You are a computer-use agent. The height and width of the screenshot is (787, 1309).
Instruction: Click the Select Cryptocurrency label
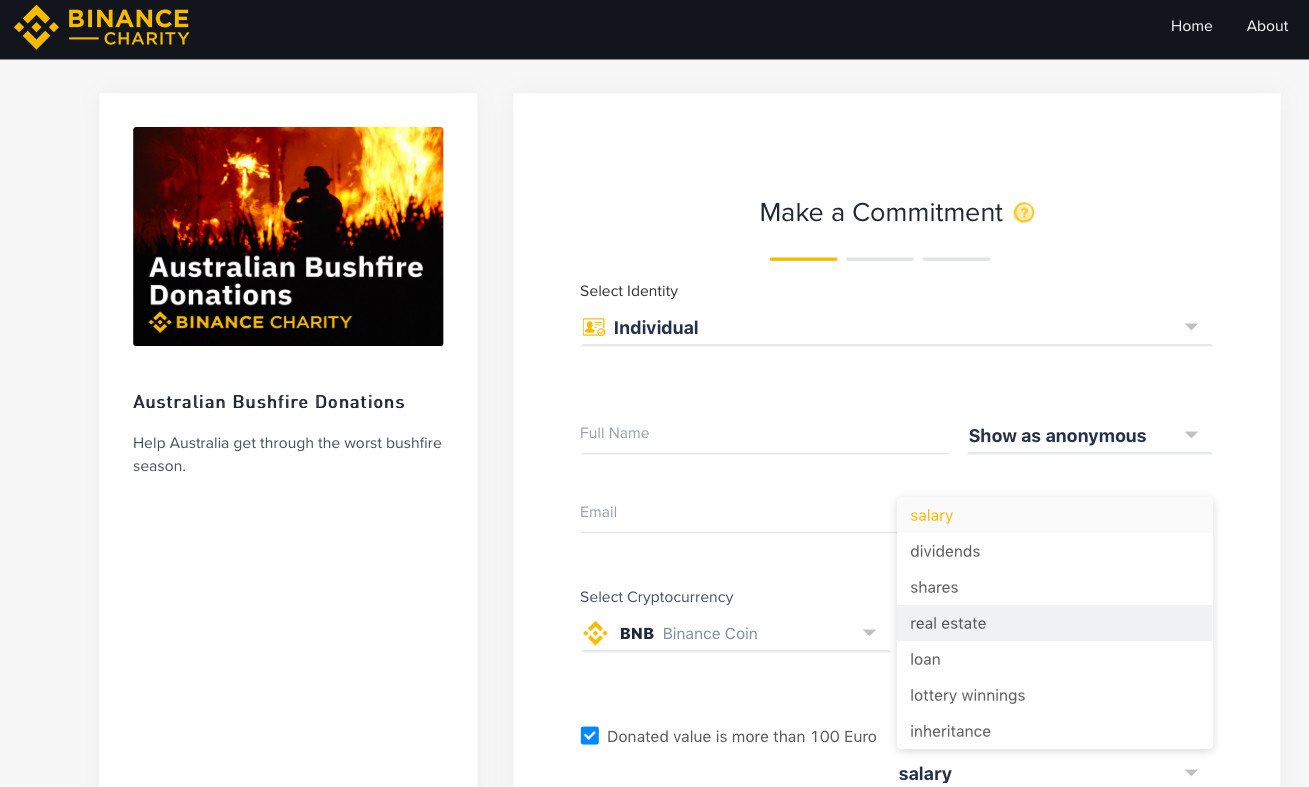(x=656, y=597)
